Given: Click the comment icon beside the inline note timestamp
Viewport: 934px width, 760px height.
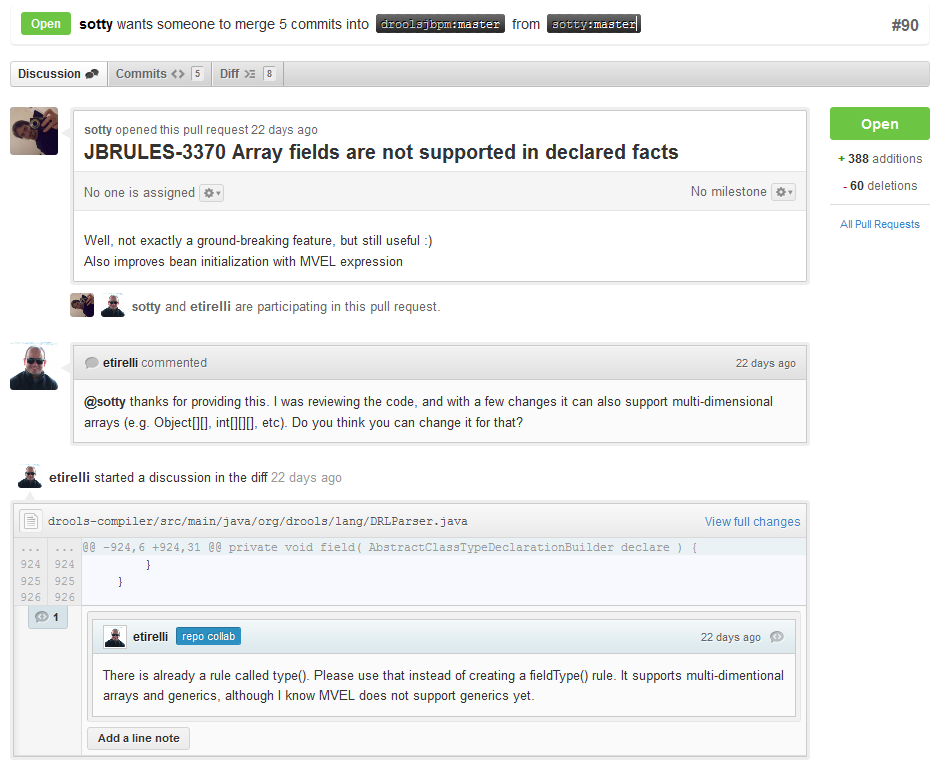Looking at the screenshot, I should tap(777, 637).
